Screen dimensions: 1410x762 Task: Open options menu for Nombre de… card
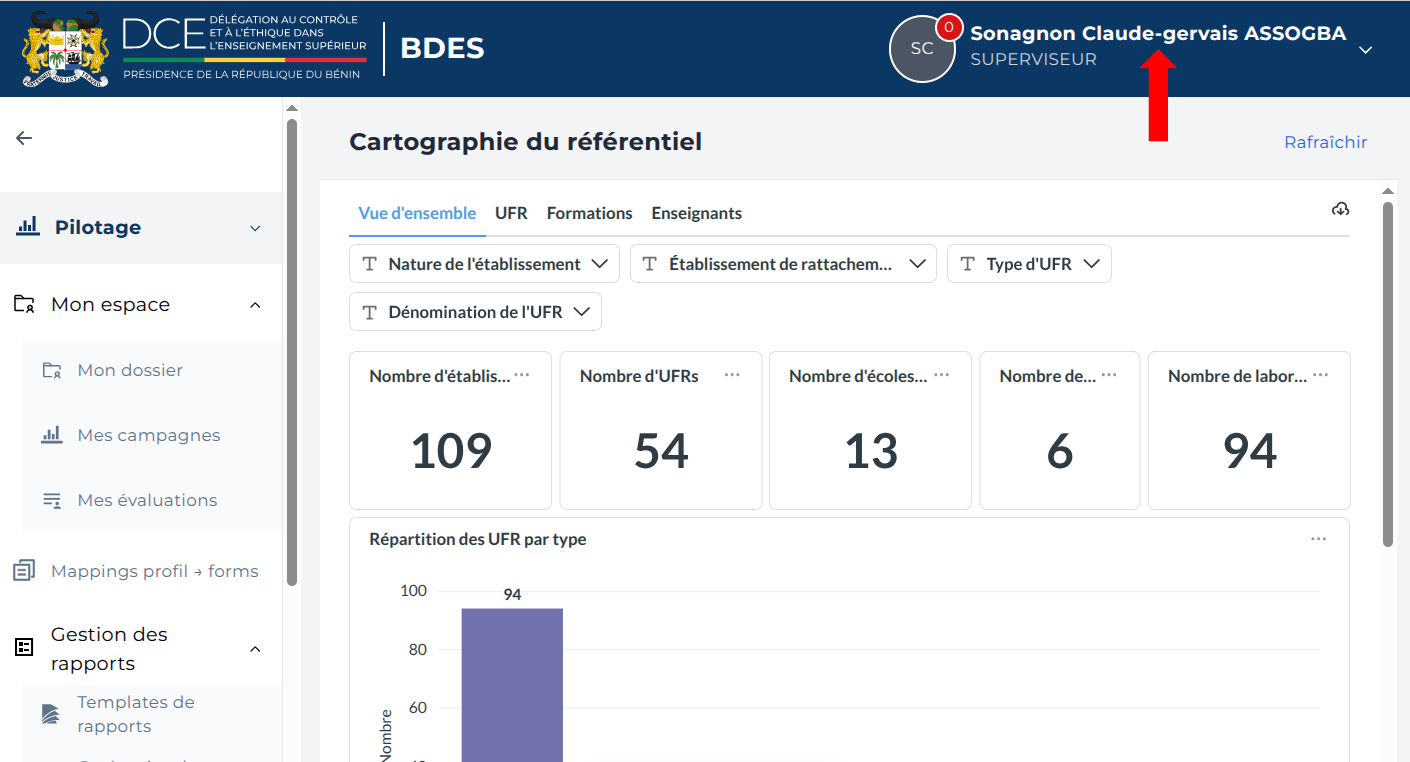(1110, 375)
